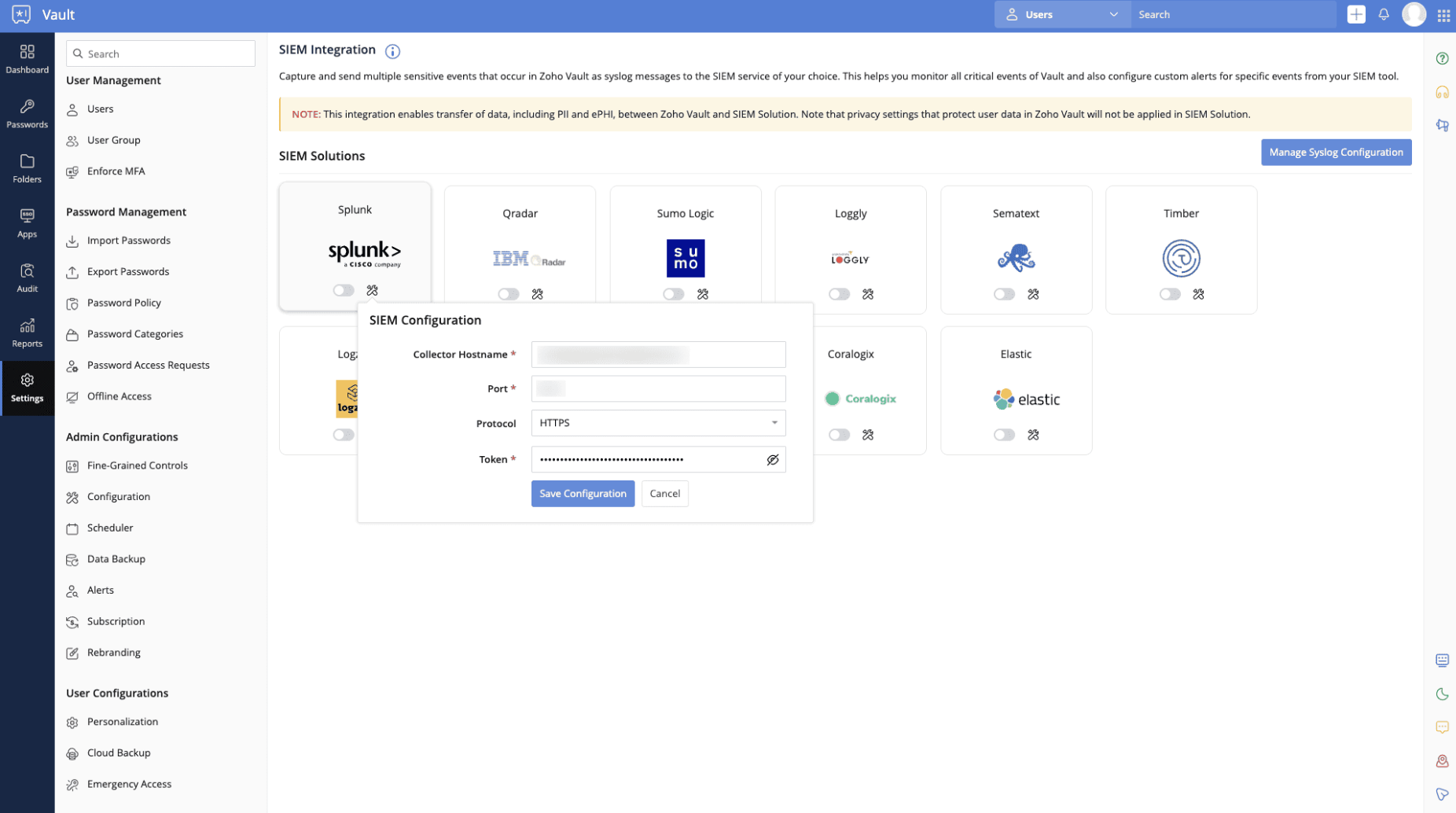This screenshot has height=813, width=1456.
Task: Open Elastic configuration settings icon
Action: (x=1033, y=435)
